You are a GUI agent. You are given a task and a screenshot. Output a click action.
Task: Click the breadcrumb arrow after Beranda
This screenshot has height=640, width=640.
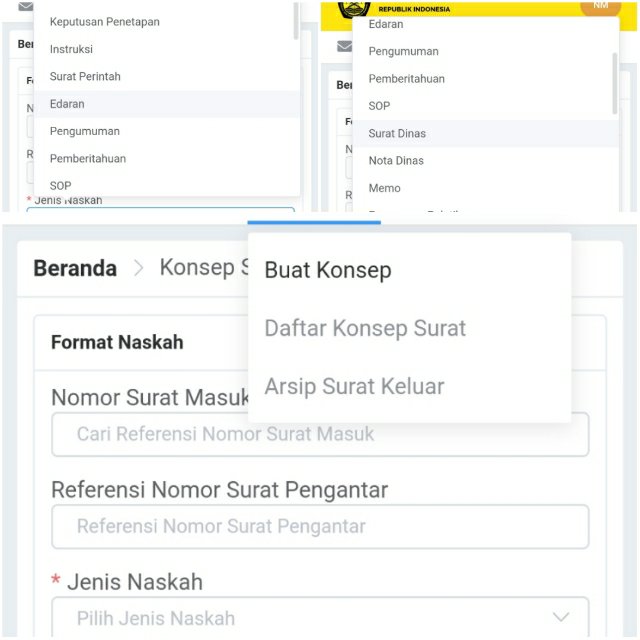pyautogui.click(x=139, y=268)
